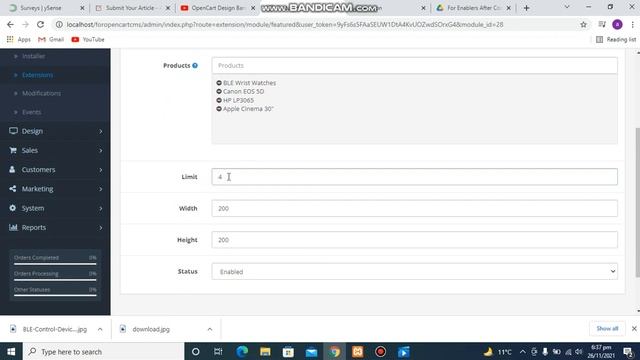Open Microsoft Edge from the taskbar

point(242,351)
